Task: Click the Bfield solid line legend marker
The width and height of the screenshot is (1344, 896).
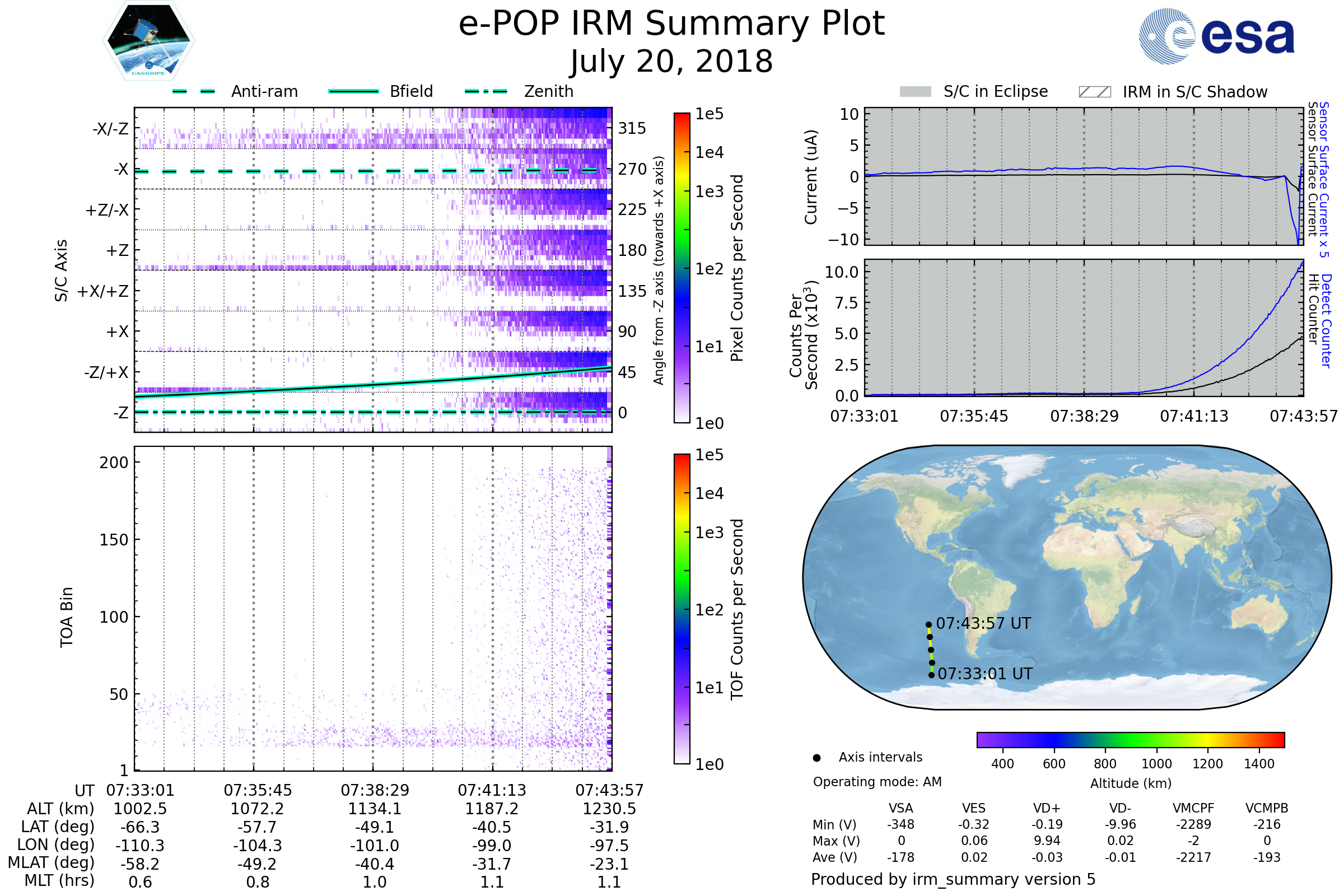Action: pyautogui.click(x=353, y=91)
